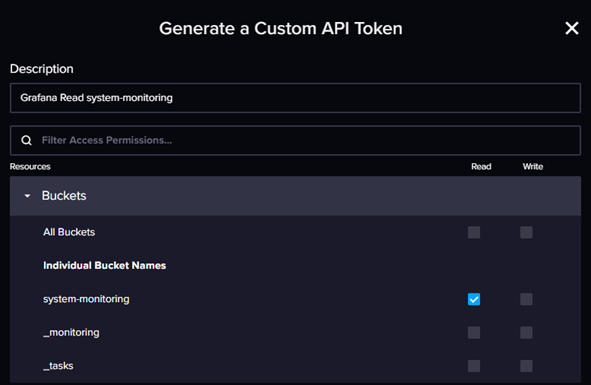Click the Read column header
This screenshot has height=385, width=591.
(x=481, y=167)
